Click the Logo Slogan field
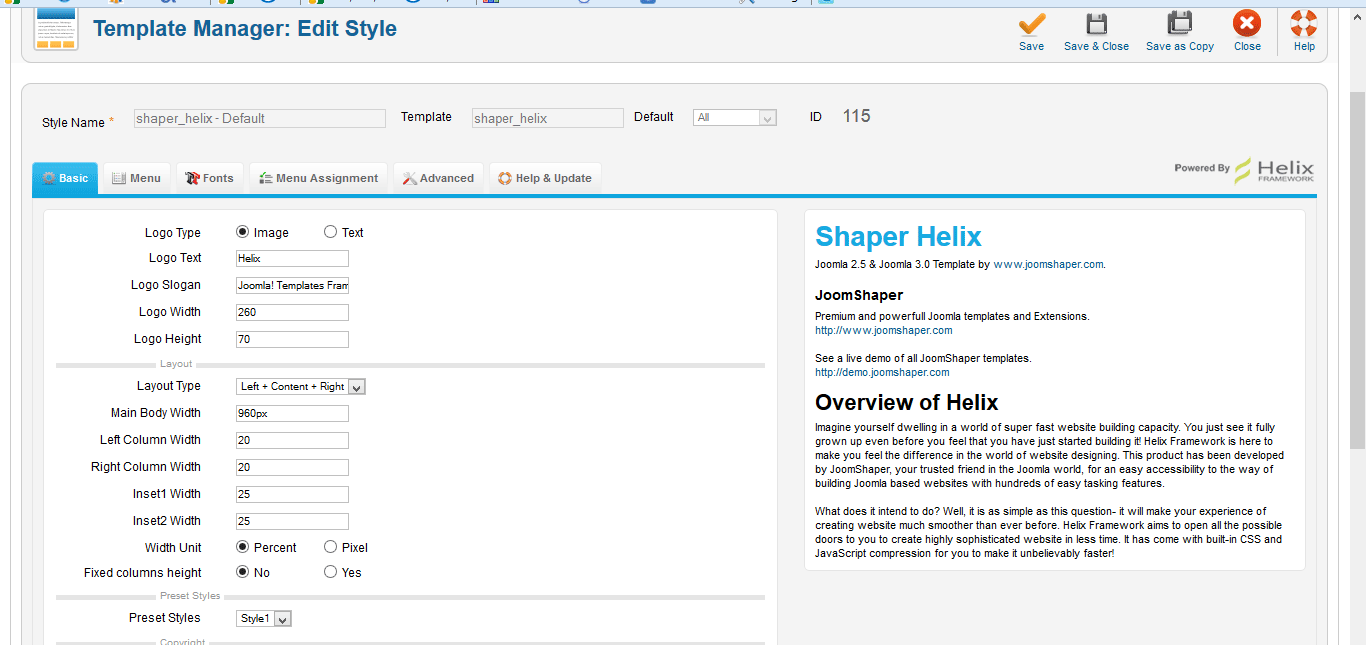 coord(292,285)
